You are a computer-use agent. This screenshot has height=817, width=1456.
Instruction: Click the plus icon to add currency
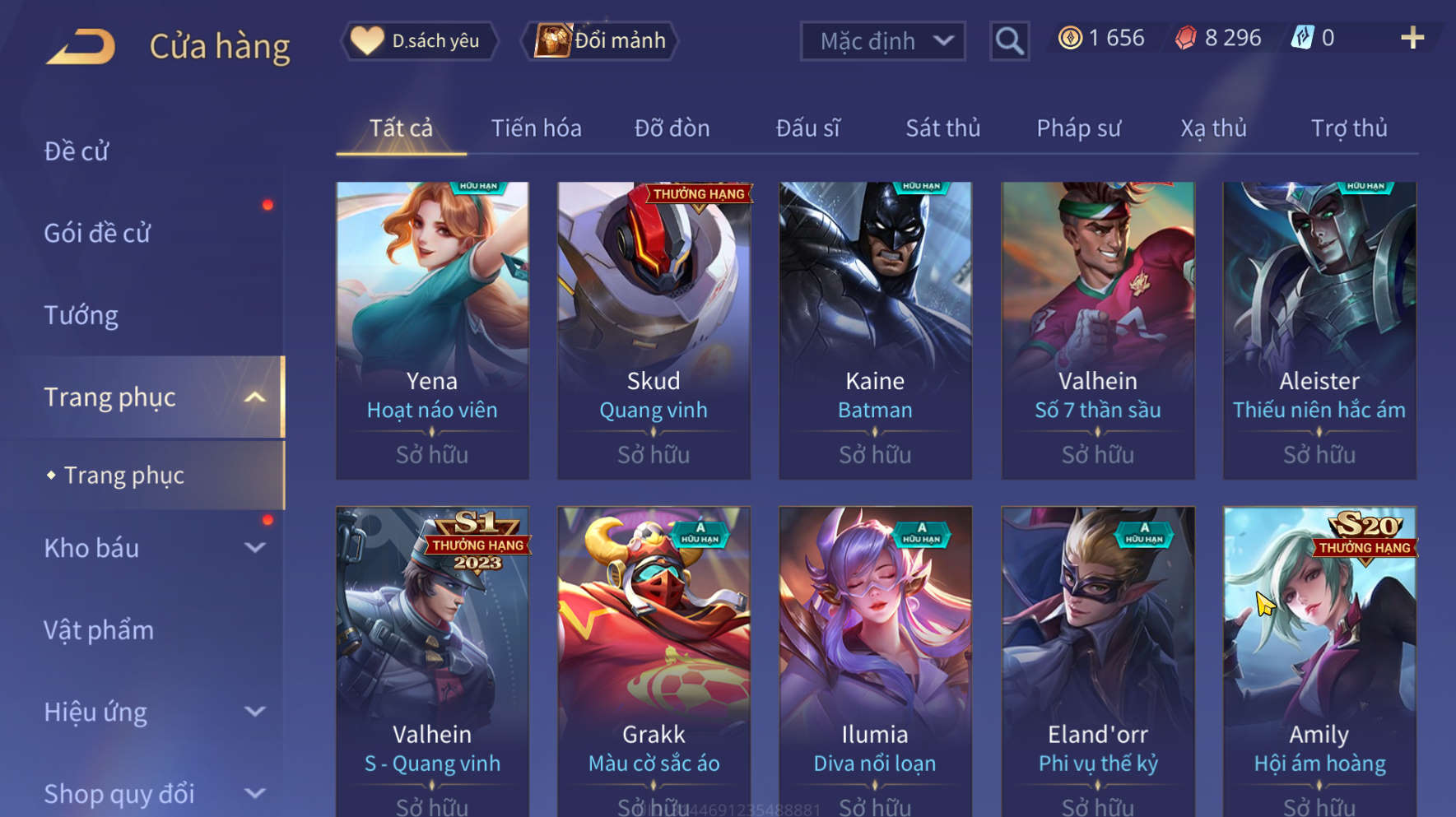click(1412, 38)
